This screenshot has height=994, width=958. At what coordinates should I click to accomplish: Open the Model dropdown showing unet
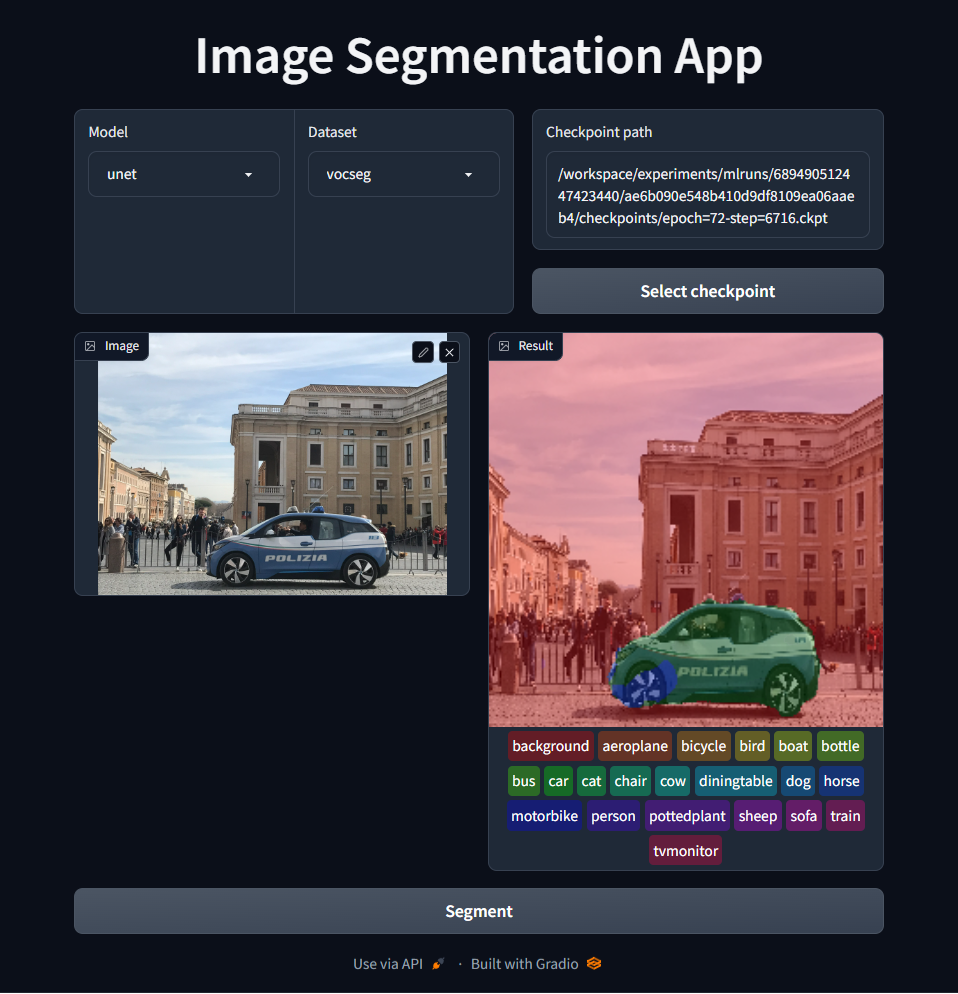[184, 174]
